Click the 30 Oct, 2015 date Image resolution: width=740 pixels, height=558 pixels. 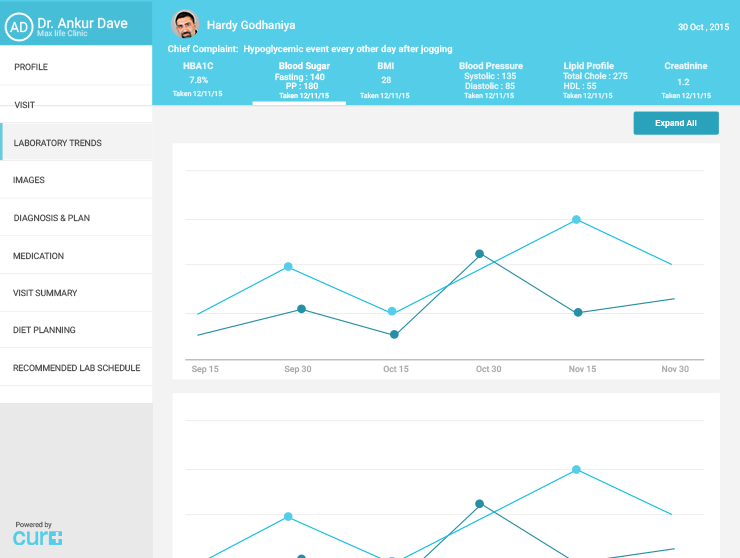point(703,27)
